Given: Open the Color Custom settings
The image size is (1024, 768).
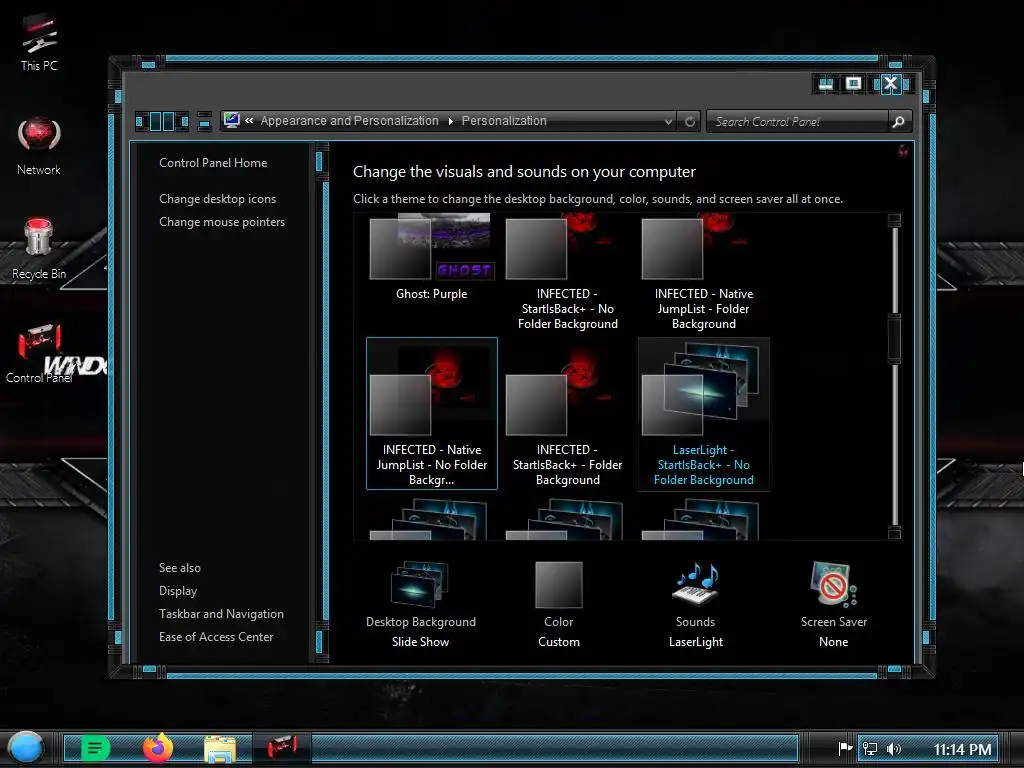Looking at the screenshot, I should (558, 604).
